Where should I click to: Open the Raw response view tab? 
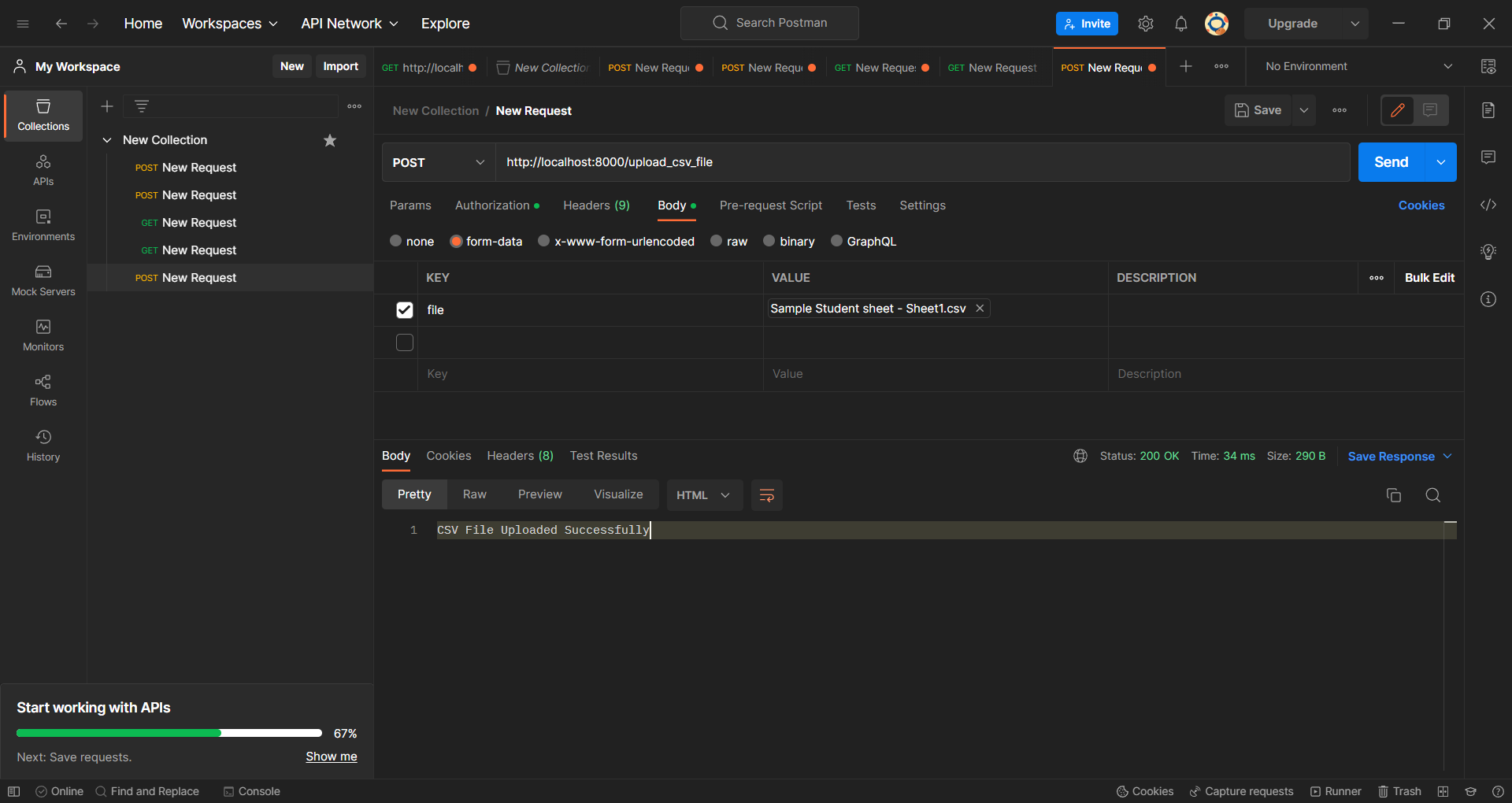[474, 494]
